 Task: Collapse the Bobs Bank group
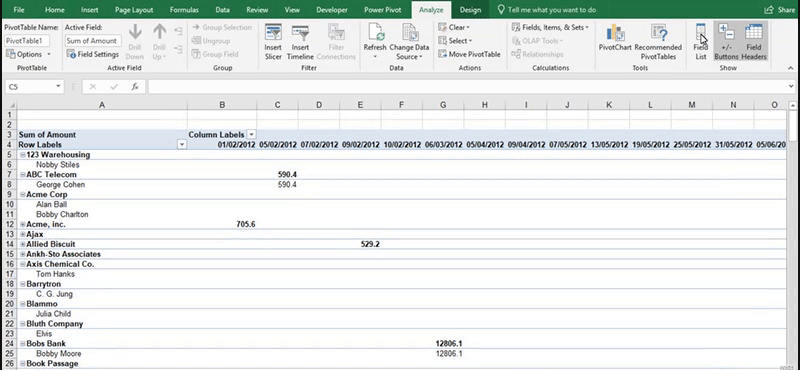(22, 344)
